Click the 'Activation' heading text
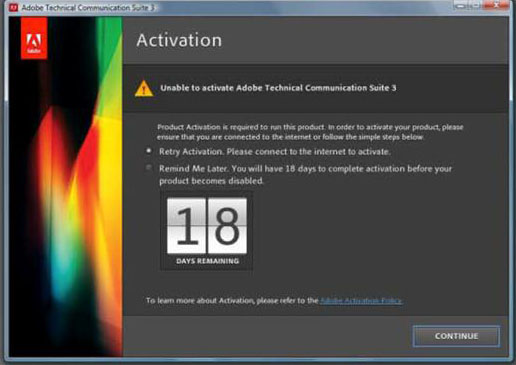516x365 pixels. pyautogui.click(x=179, y=40)
